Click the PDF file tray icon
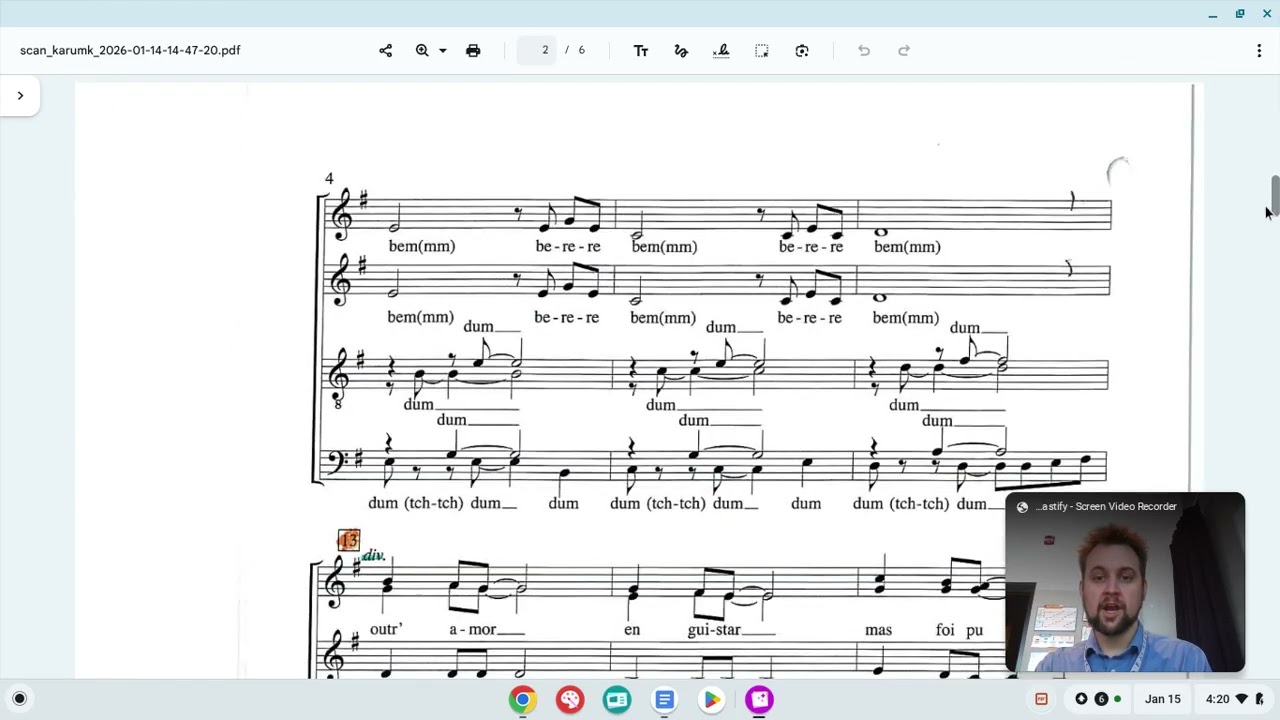Viewport: 1280px width, 720px height. click(x=1041, y=699)
